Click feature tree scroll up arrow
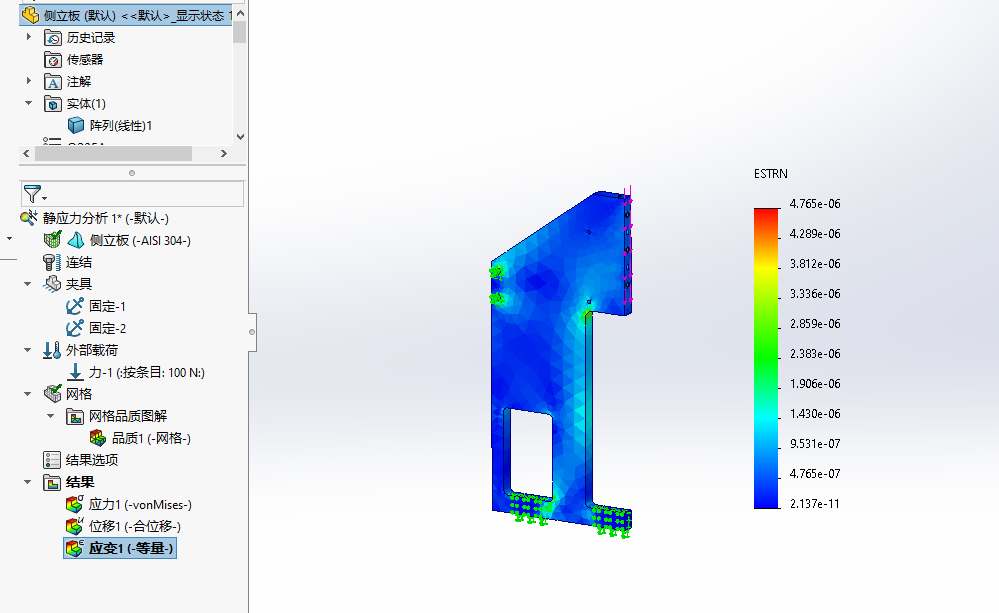Image resolution: width=999 pixels, height=613 pixels. pyautogui.click(x=240, y=13)
